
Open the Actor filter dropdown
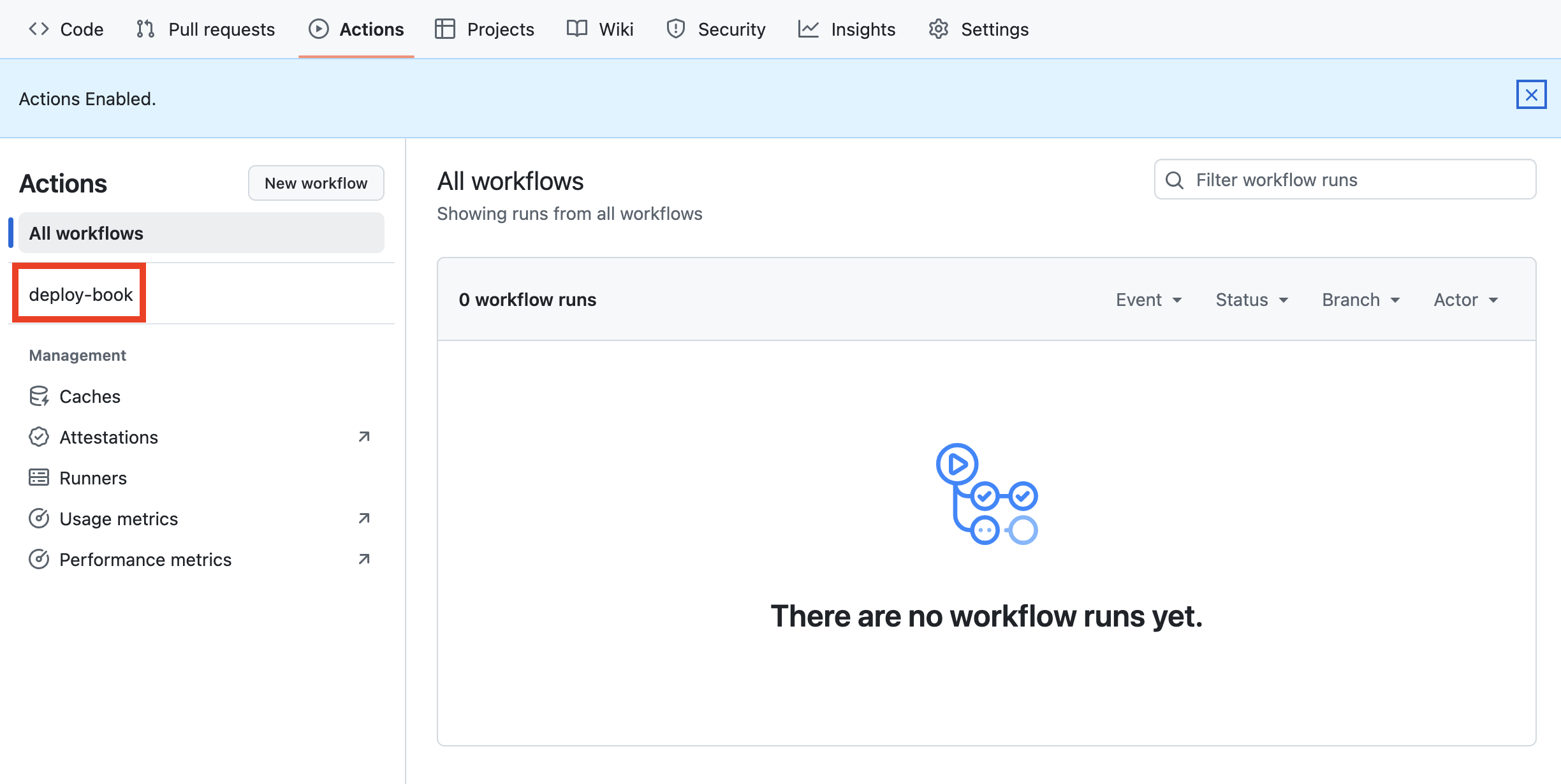pos(1465,300)
